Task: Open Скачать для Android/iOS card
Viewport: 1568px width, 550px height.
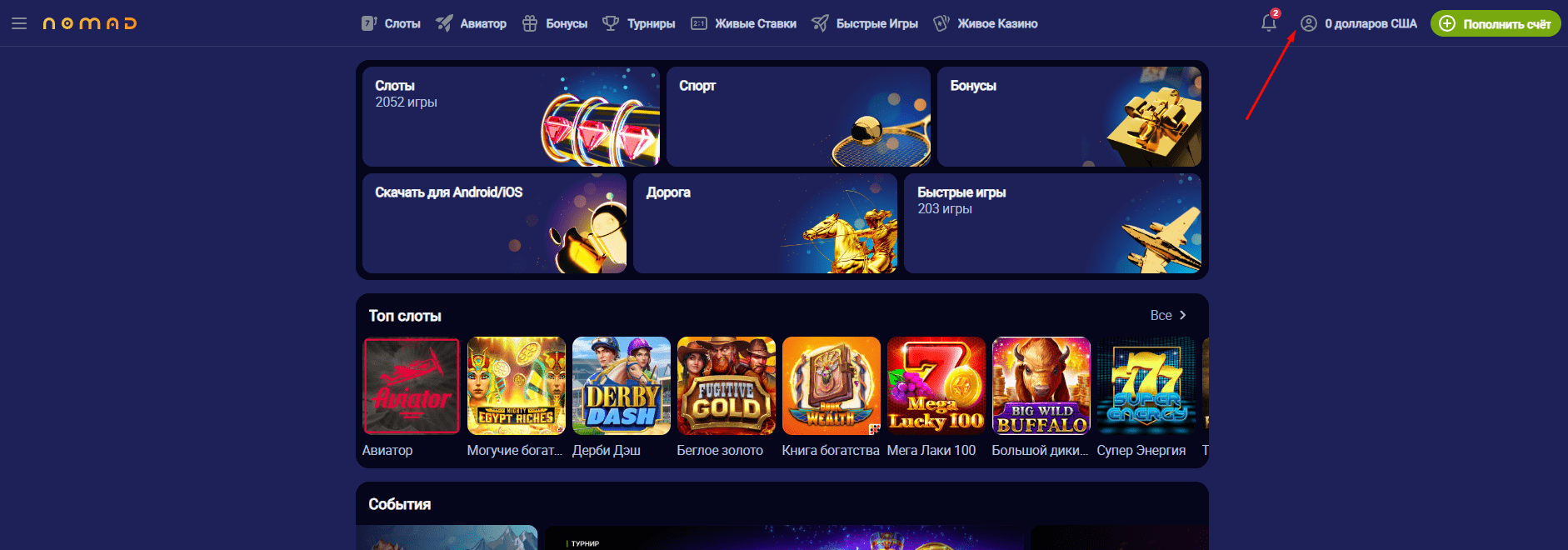Action: pos(494,223)
